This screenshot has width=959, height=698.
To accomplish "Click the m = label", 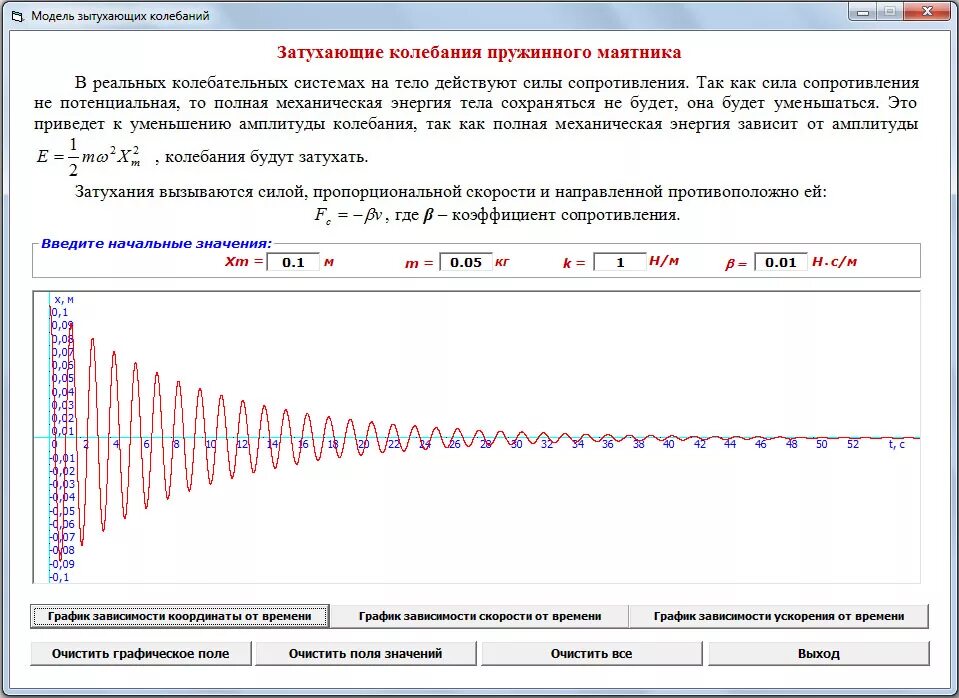I will pyautogui.click(x=419, y=264).
